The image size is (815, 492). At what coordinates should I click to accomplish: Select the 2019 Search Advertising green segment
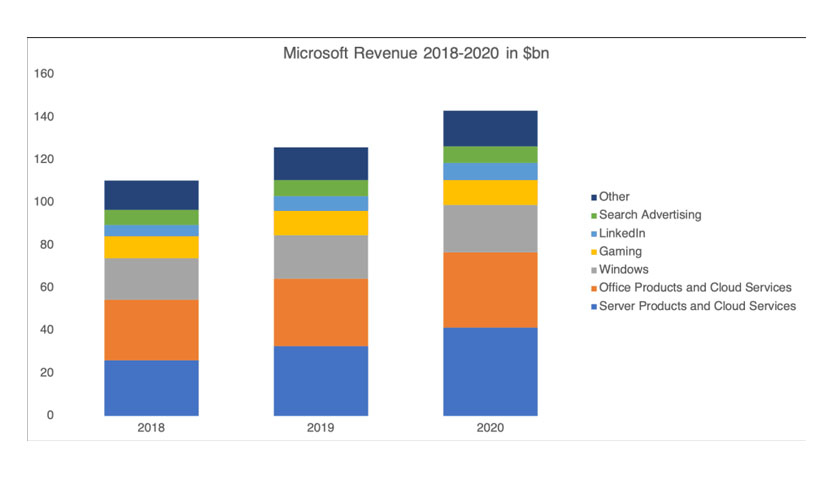point(321,188)
